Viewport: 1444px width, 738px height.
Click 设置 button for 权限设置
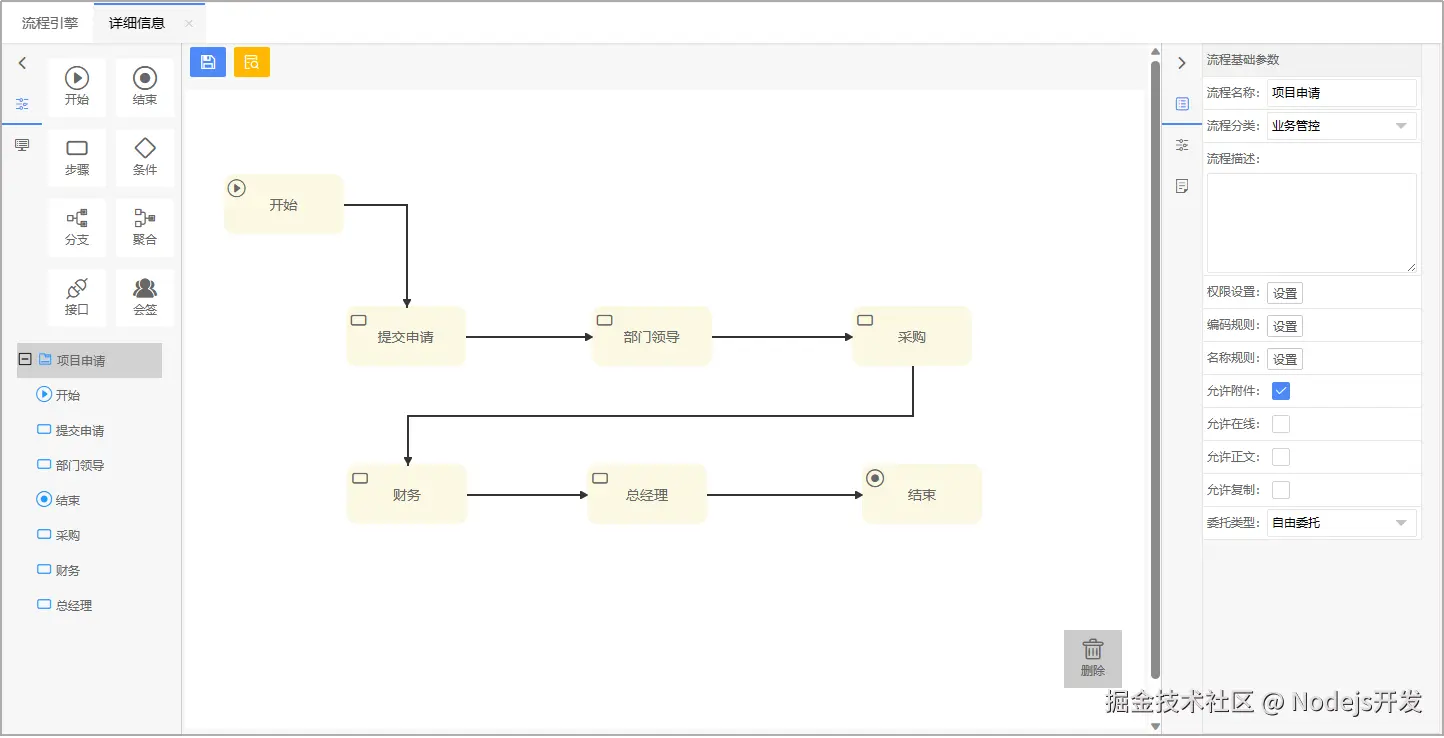1285,293
